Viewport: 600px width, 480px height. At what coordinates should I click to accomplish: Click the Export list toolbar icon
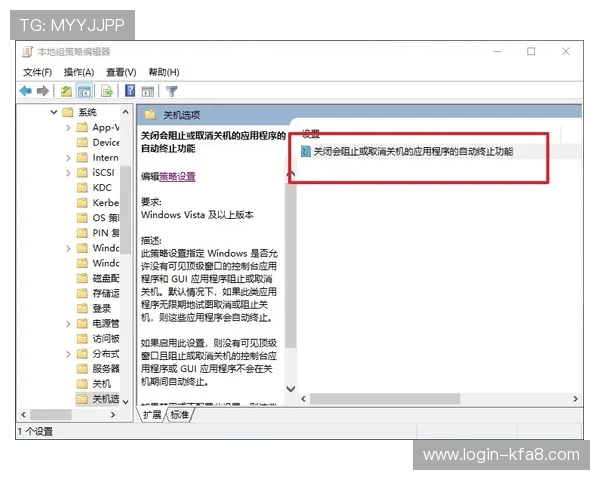(x=106, y=91)
